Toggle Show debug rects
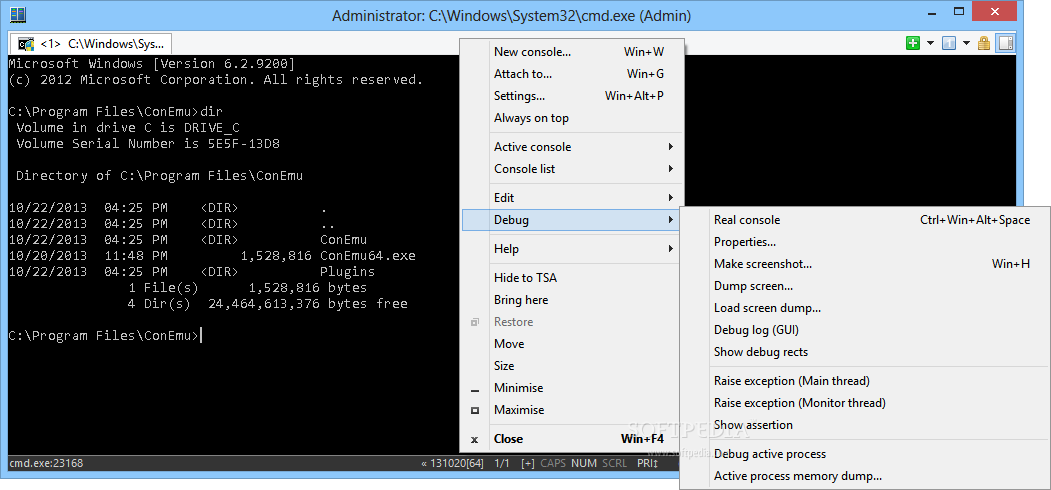This screenshot has width=1051, height=490. pos(865,352)
